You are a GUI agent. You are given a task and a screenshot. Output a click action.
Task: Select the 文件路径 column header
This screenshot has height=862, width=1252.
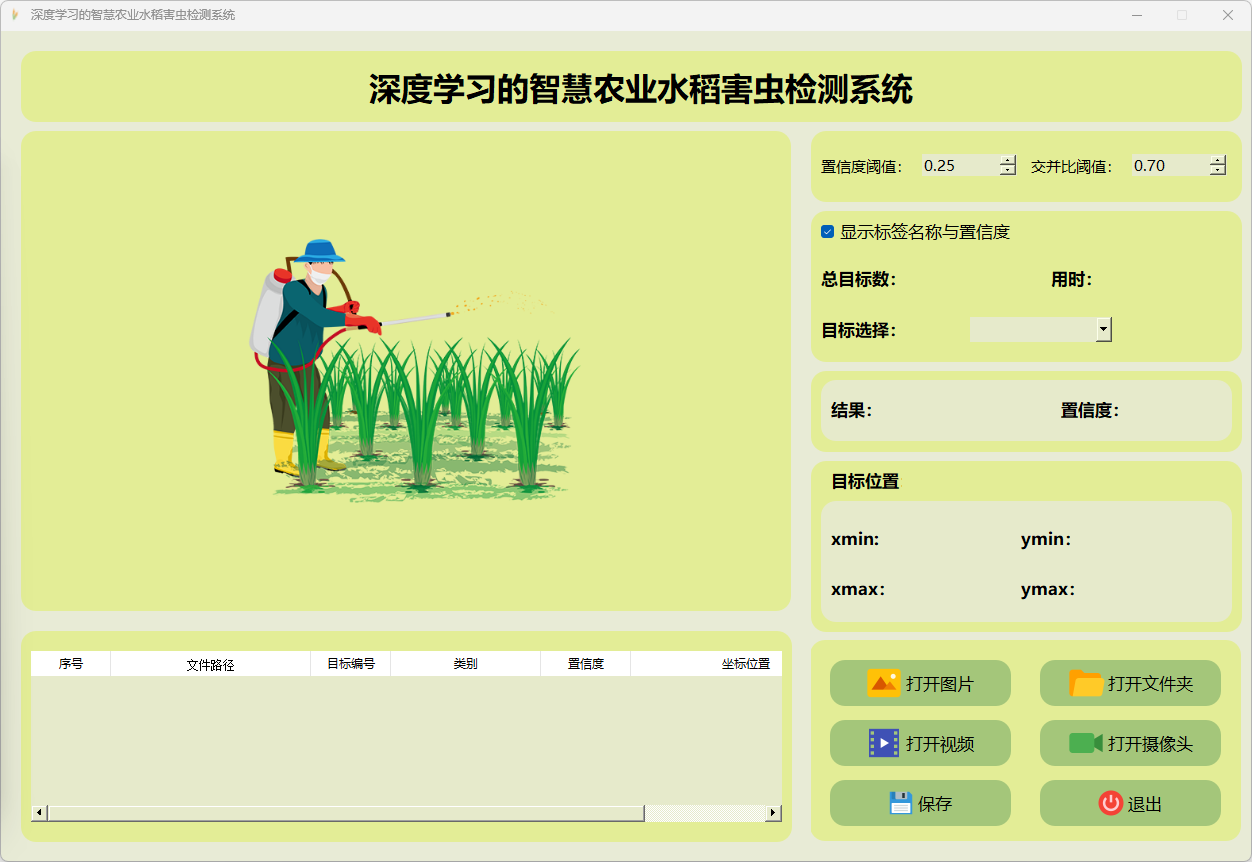click(x=210, y=664)
